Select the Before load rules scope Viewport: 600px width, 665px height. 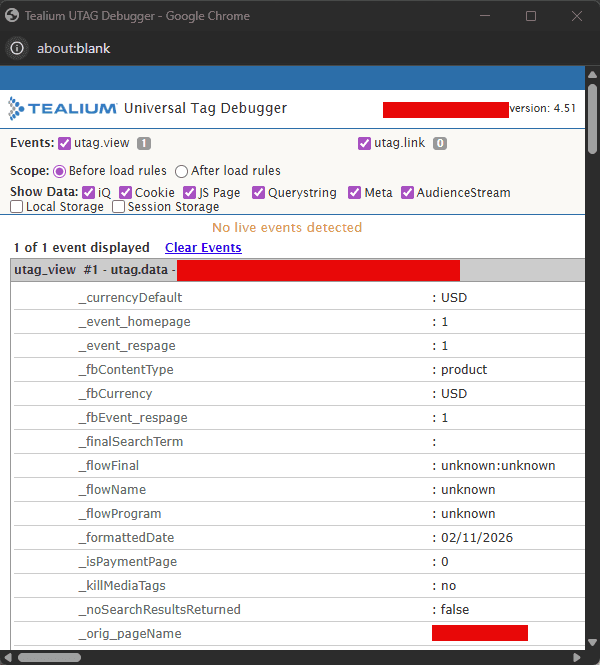[59, 171]
